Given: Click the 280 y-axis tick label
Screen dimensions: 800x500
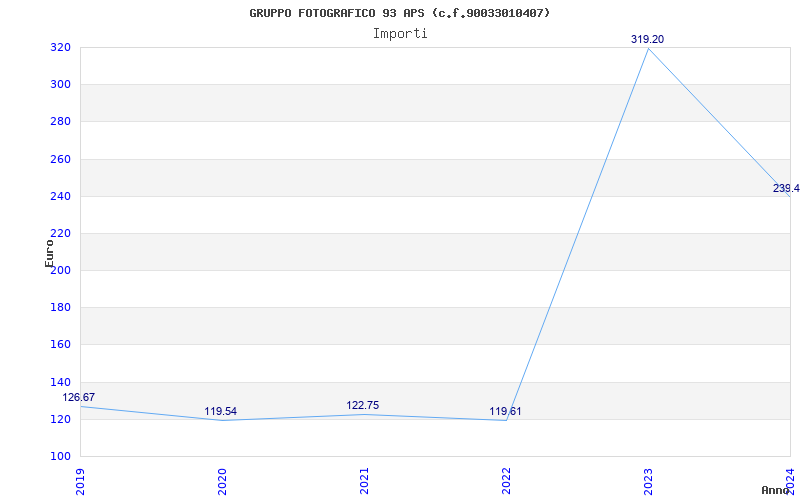Looking at the screenshot, I should (60, 122).
